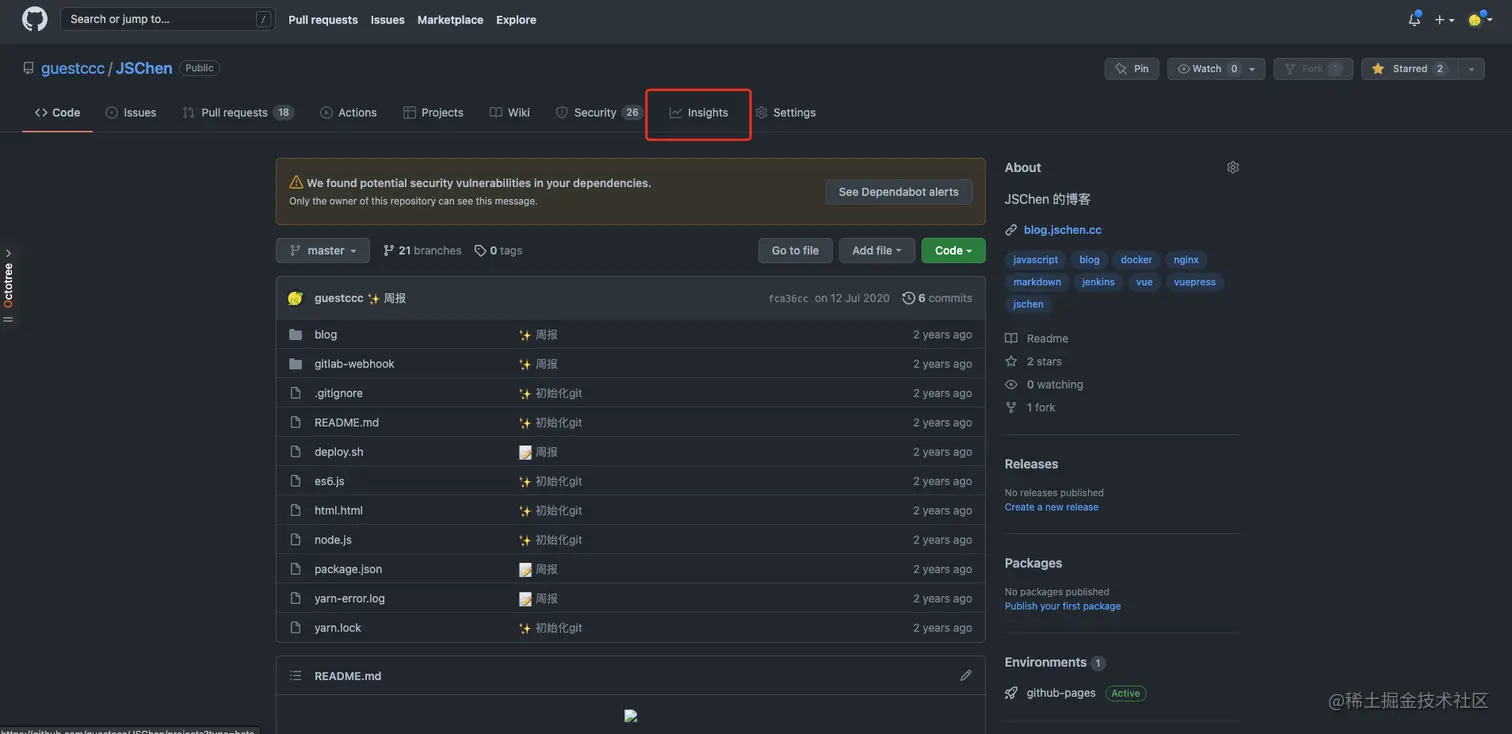Click the Octotree sidebar toggle
This screenshot has width=1512, height=734.
tap(8, 286)
